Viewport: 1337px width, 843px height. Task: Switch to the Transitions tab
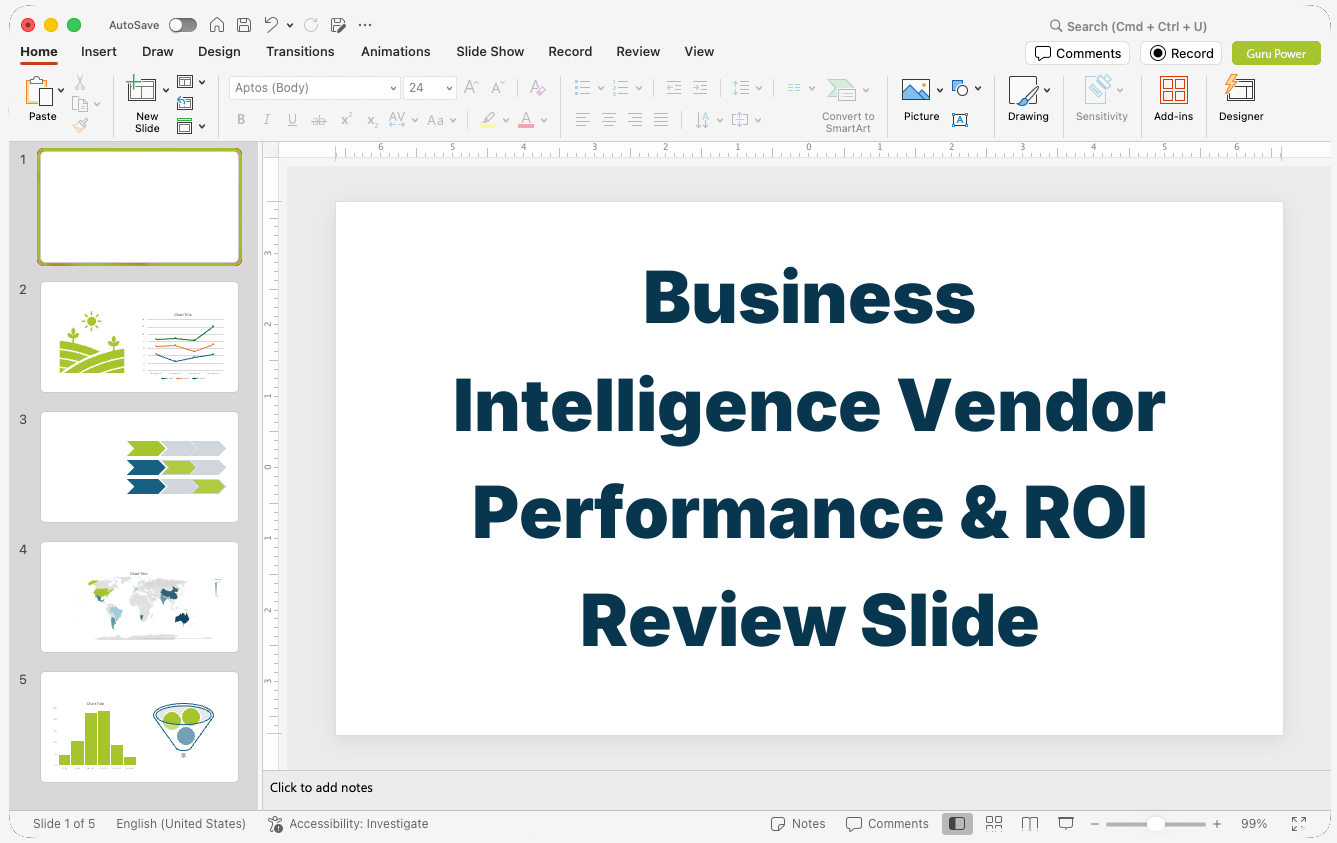300,52
